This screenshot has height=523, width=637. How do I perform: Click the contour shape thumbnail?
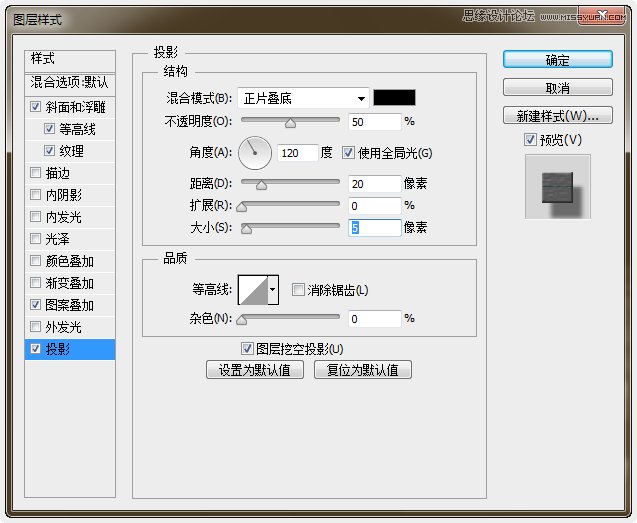253,290
